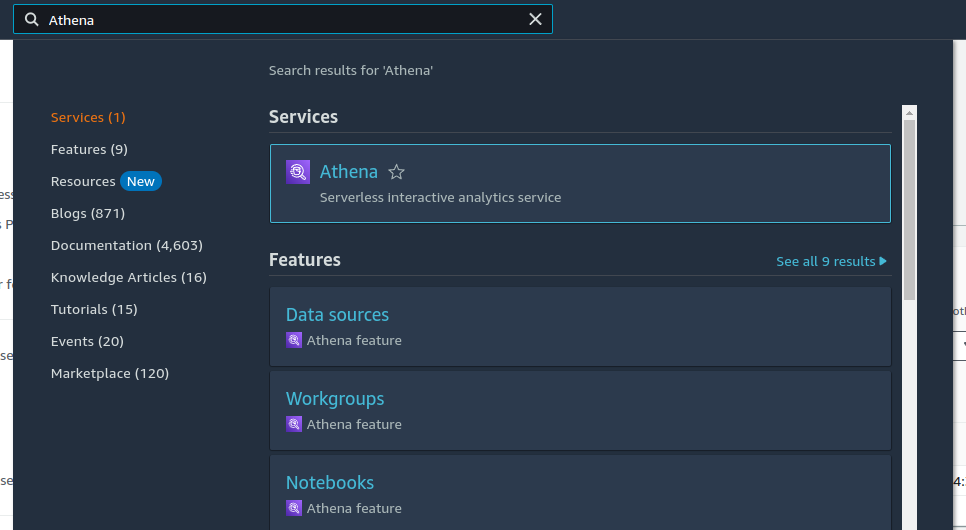Open Notebooks feature
Image resolution: width=966 pixels, height=530 pixels.
(330, 483)
